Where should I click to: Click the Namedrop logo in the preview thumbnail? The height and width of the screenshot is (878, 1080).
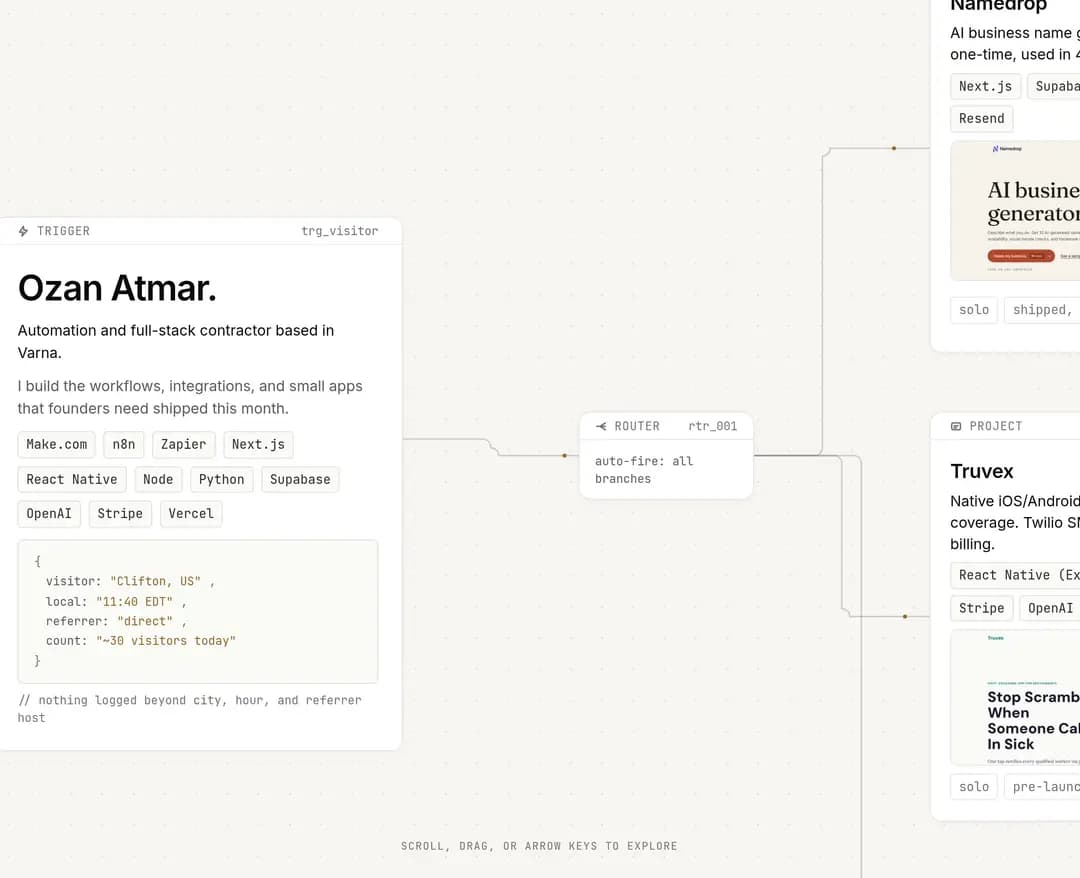coord(1007,149)
